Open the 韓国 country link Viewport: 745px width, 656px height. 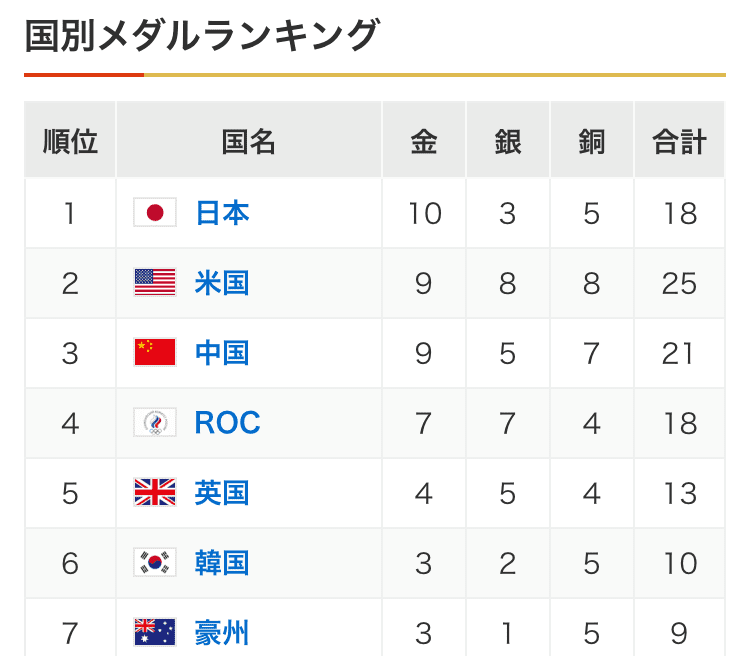tap(222, 563)
